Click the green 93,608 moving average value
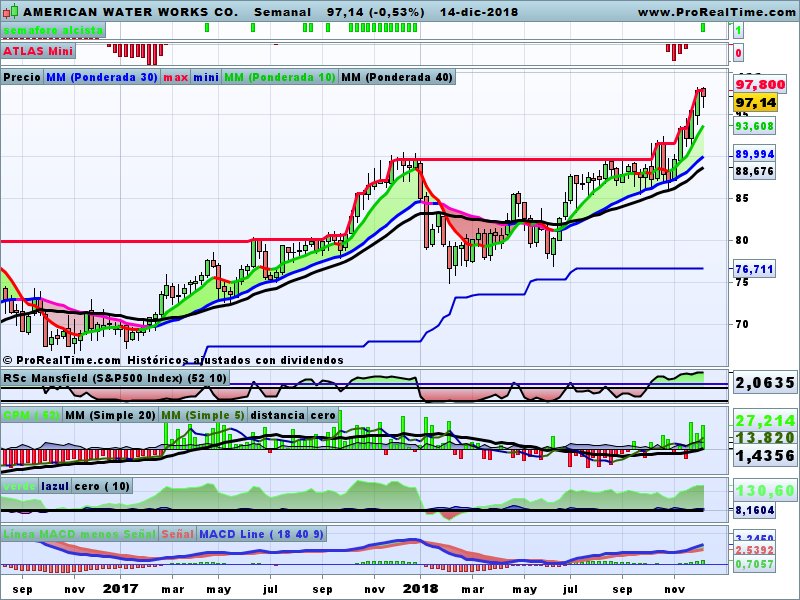Screen dimensions: 800x600 pos(755,126)
